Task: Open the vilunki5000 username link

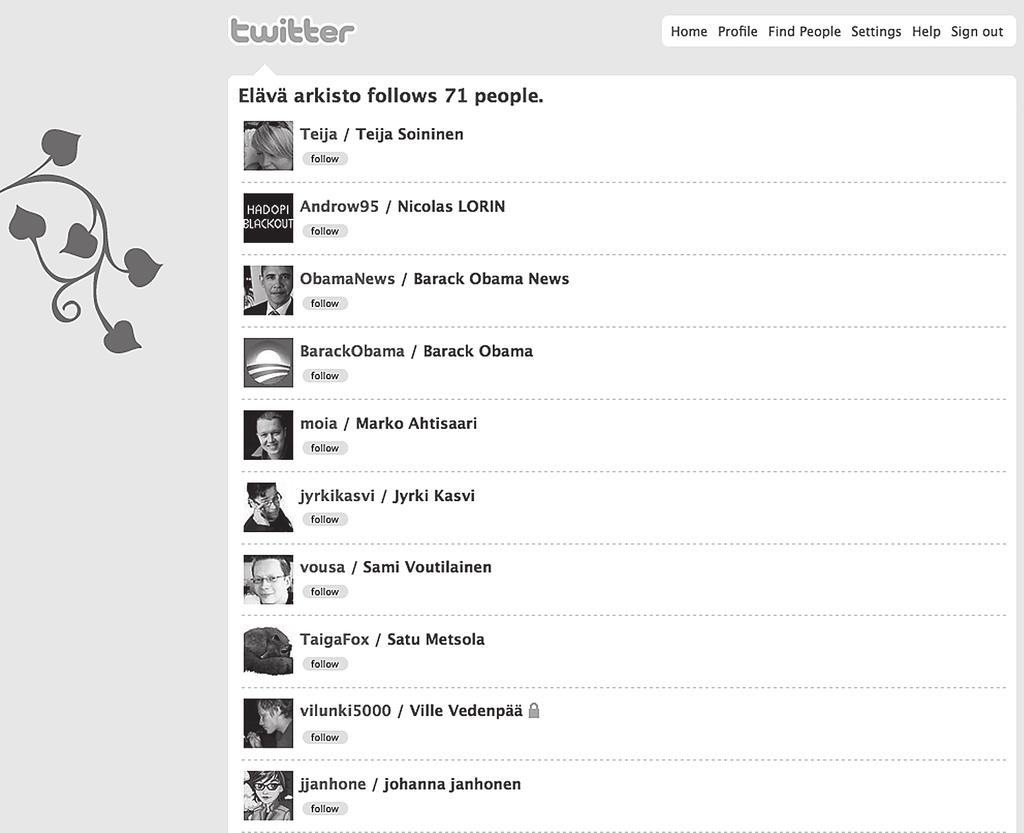Action: click(x=345, y=711)
